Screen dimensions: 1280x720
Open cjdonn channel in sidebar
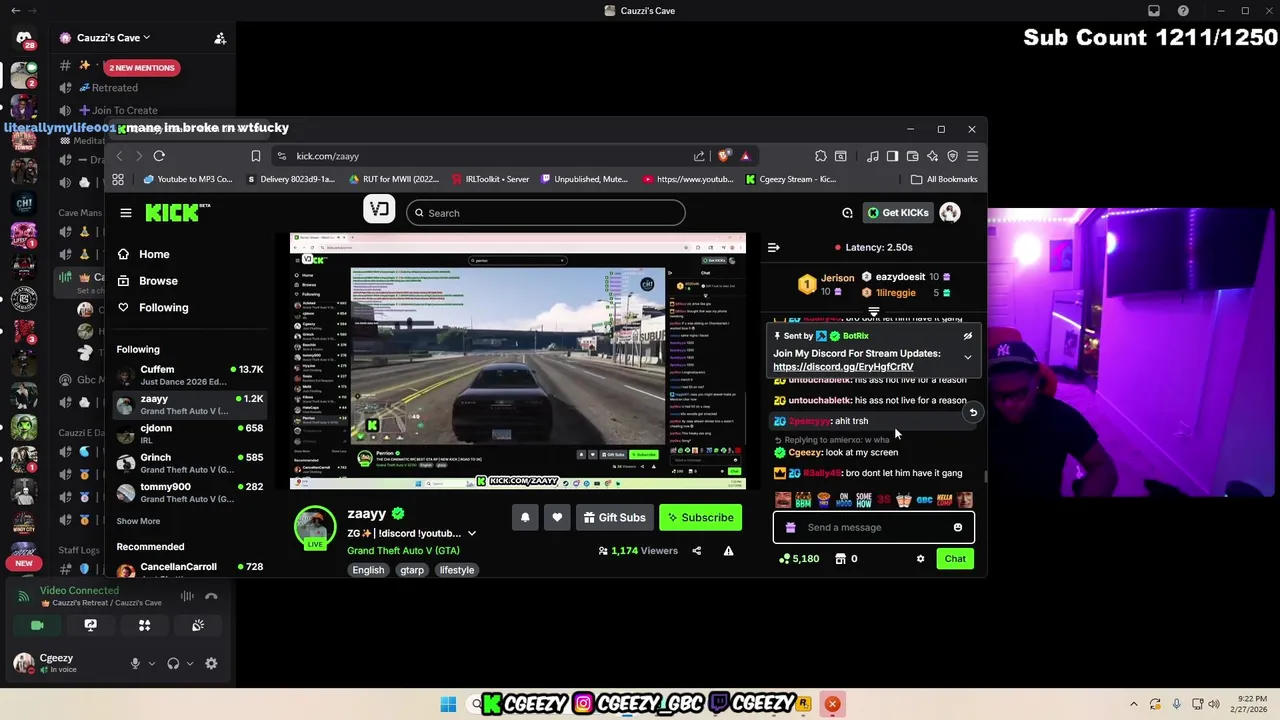tap(190, 433)
